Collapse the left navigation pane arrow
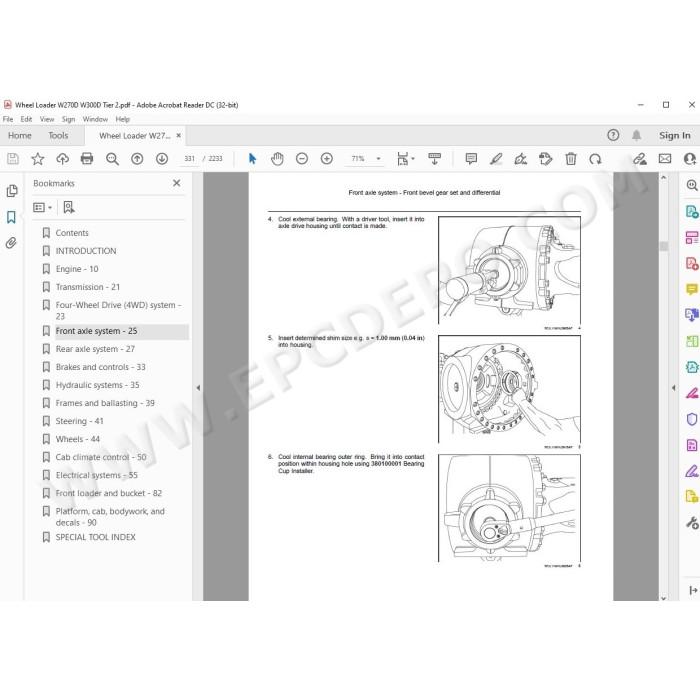Viewport: 700px width, 700px height. (x=198, y=388)
